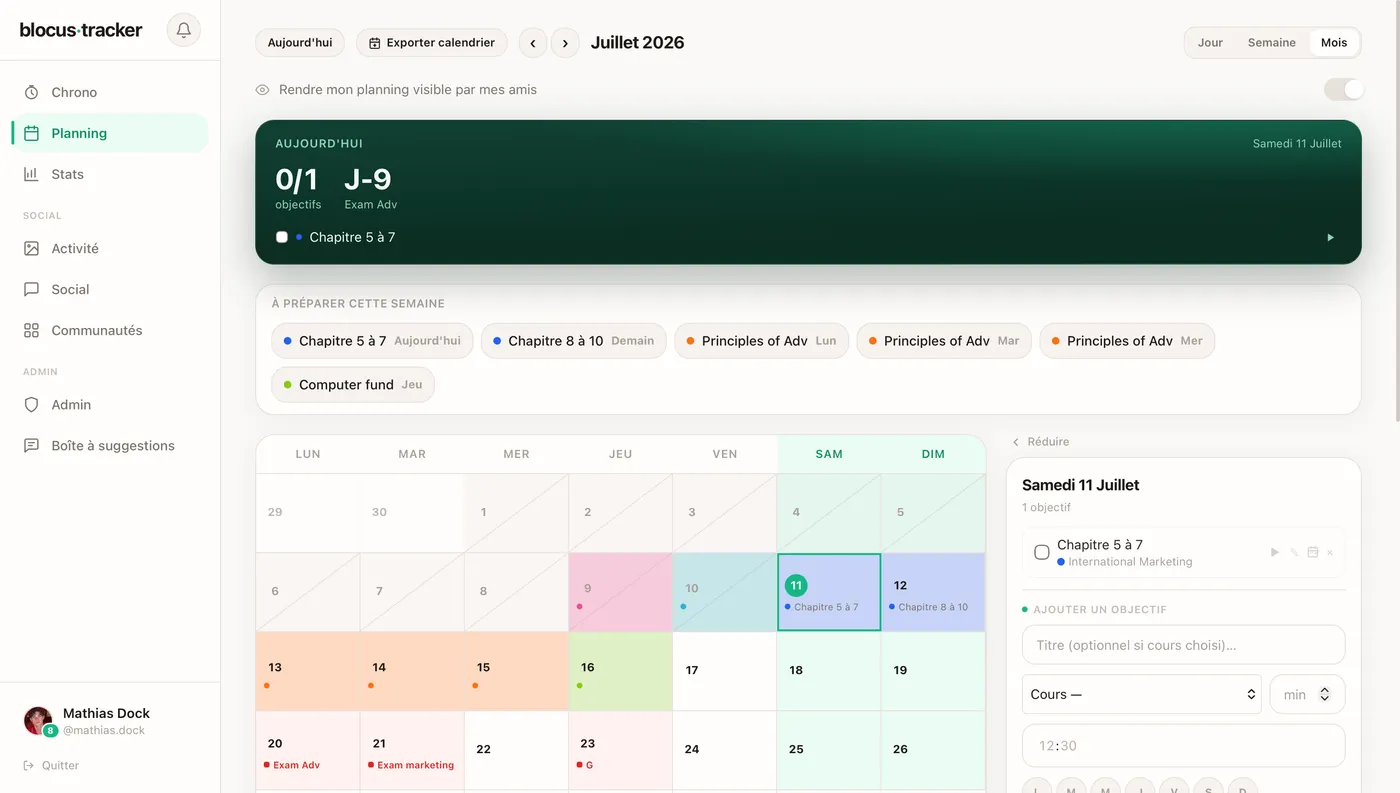Click Exporter calendrier
Screen dimensions: 1400x793
(432, 43)
